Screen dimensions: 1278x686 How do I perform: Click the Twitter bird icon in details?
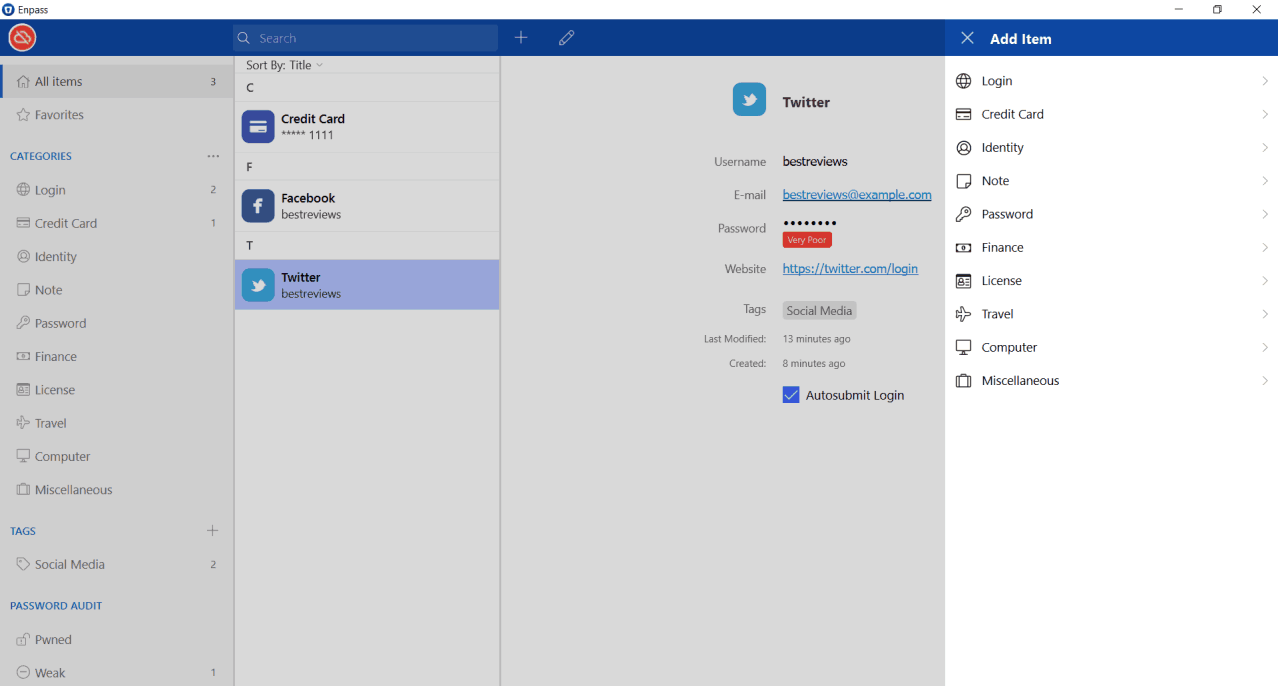[x=749, y=100]
